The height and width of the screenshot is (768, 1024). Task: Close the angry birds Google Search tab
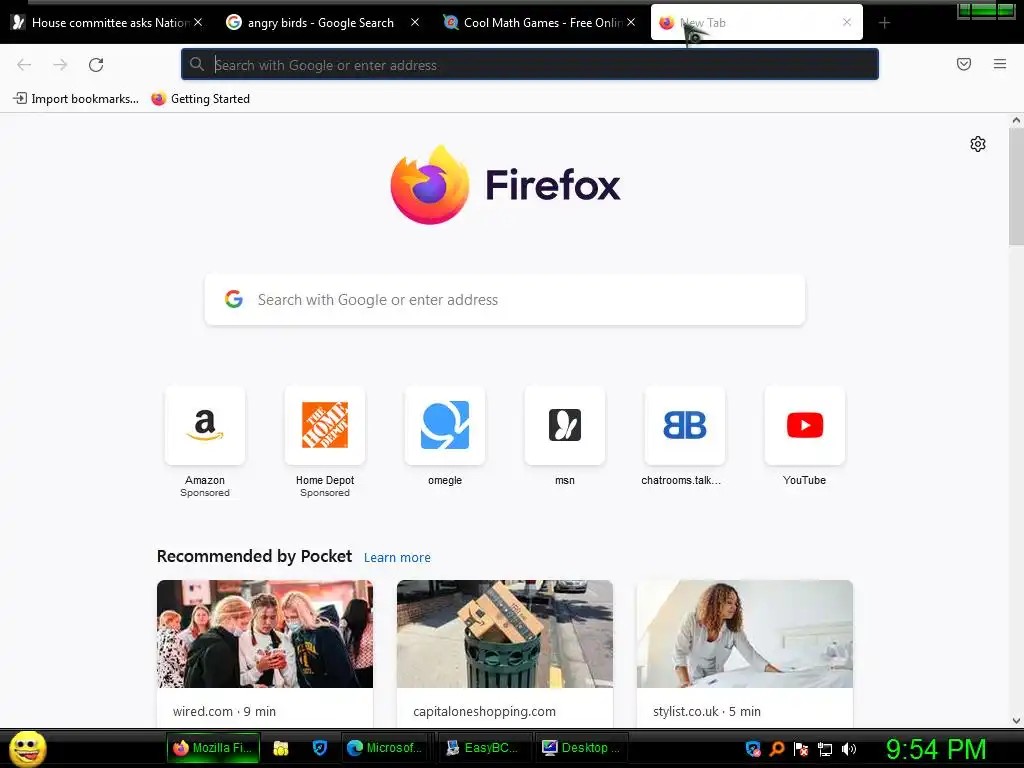coord(415,22)
